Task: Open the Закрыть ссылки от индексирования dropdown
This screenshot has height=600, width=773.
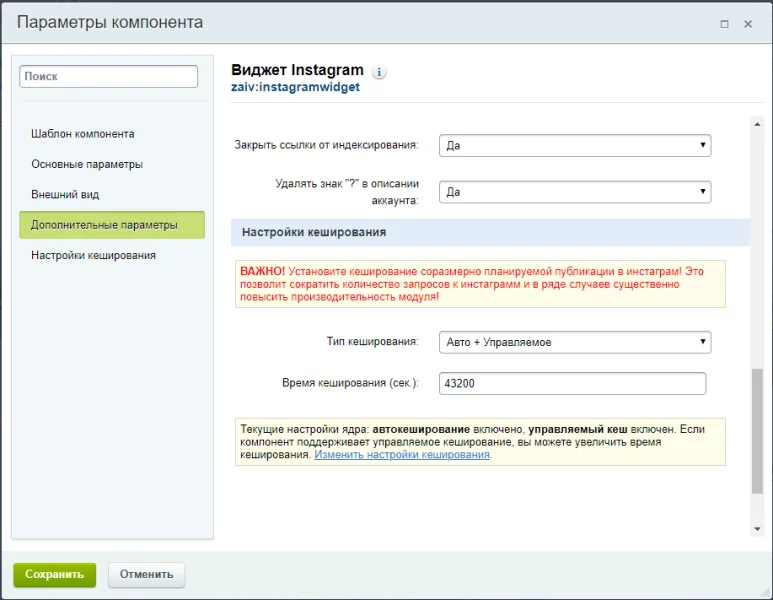Action: click(x=575, y=145)
